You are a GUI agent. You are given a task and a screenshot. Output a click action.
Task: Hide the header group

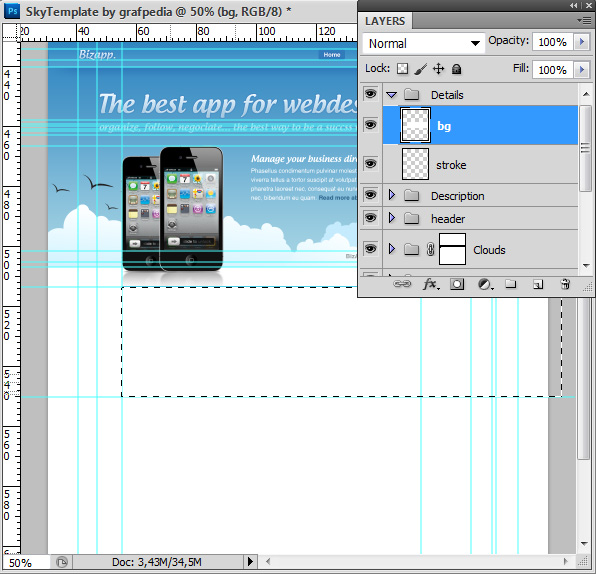point(371,218)
